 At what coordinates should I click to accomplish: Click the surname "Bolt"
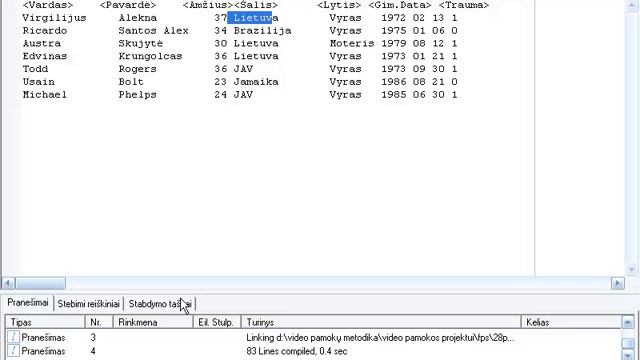point(131,82)
